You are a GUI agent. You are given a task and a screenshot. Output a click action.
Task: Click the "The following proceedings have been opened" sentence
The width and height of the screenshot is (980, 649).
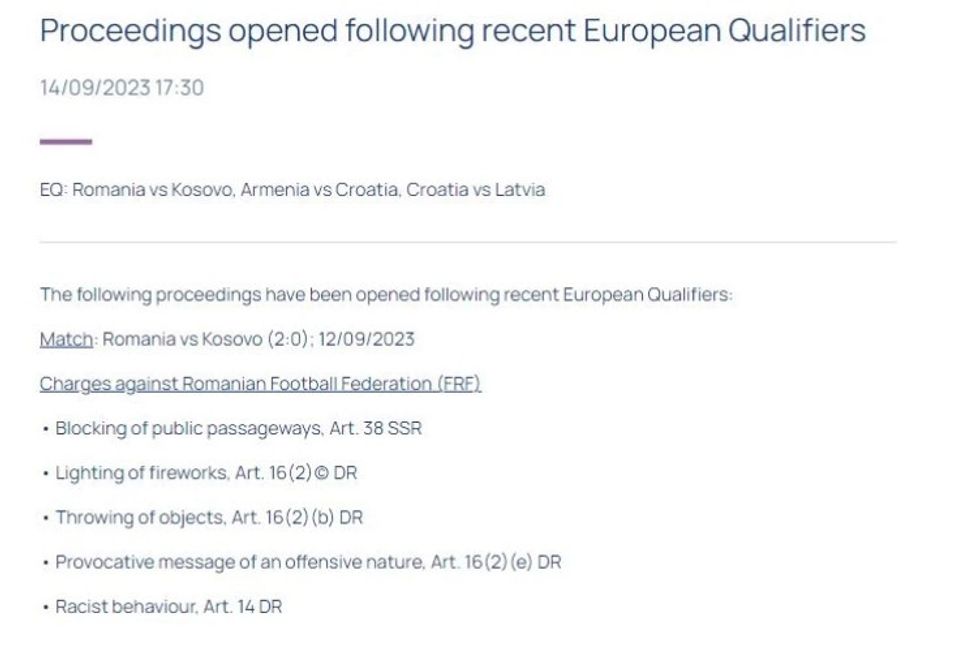pos(386,295)
